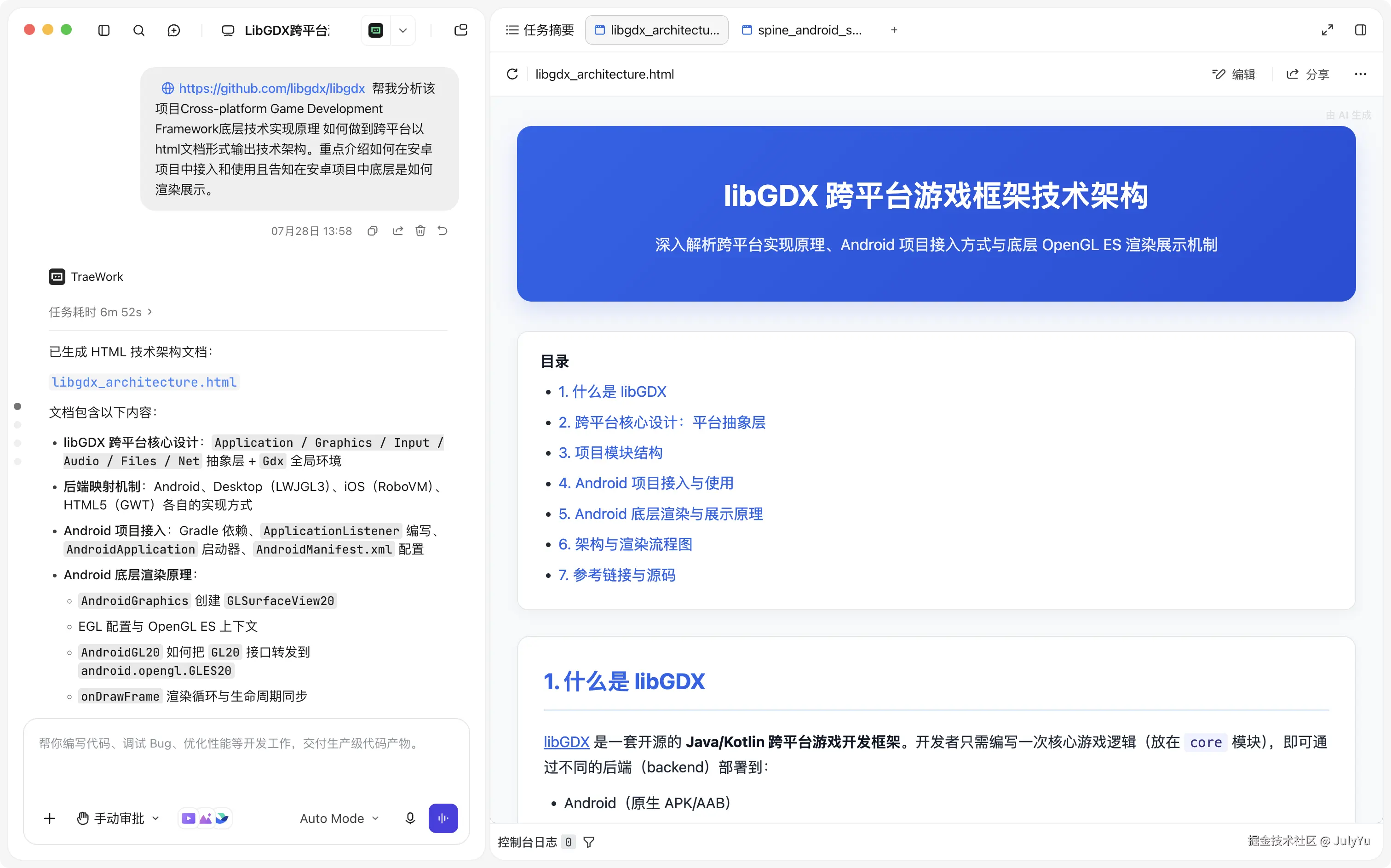The width and height of the screenshot is (1391, 868).
Task: Activate the microphone voice input
Action: coord(410,818)
